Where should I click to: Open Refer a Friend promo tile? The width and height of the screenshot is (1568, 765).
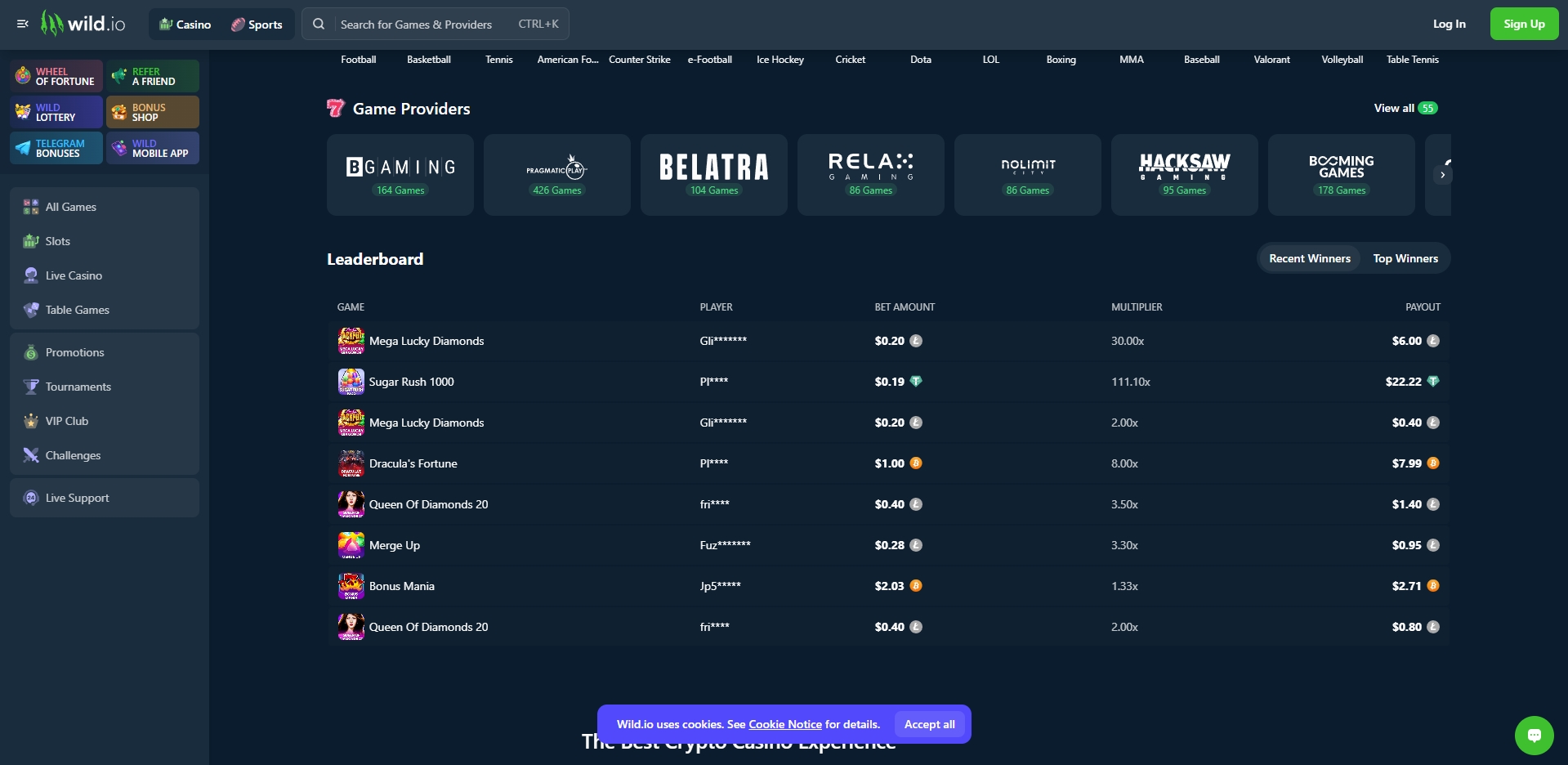click(x=153, y=76)
